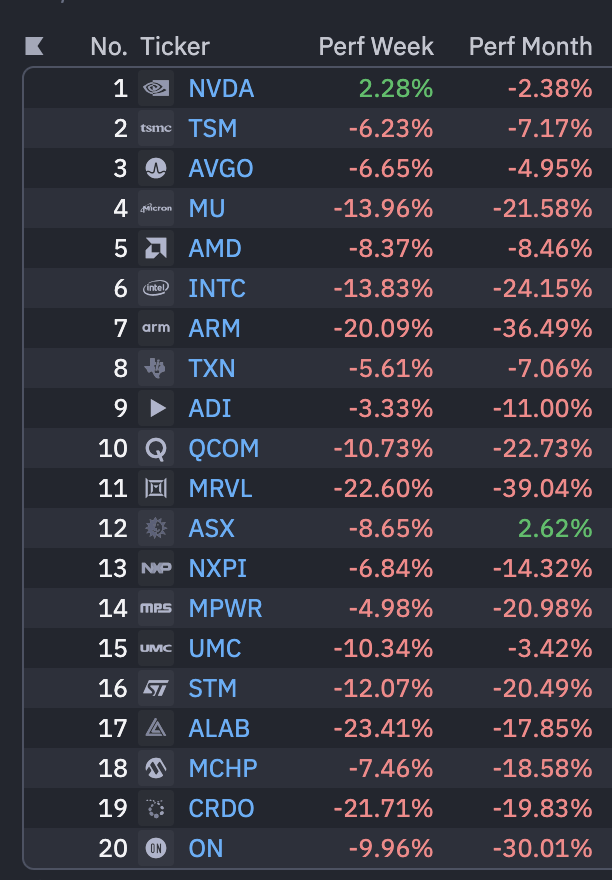
Task: Open the MPWR ticker link
Action: click(225, 608)
